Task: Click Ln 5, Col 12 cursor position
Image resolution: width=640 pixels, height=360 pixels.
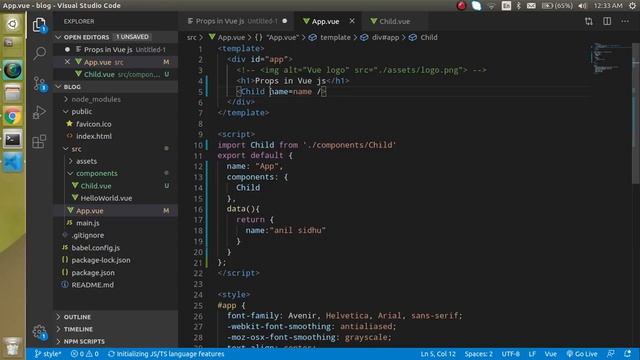Action: 438,354
